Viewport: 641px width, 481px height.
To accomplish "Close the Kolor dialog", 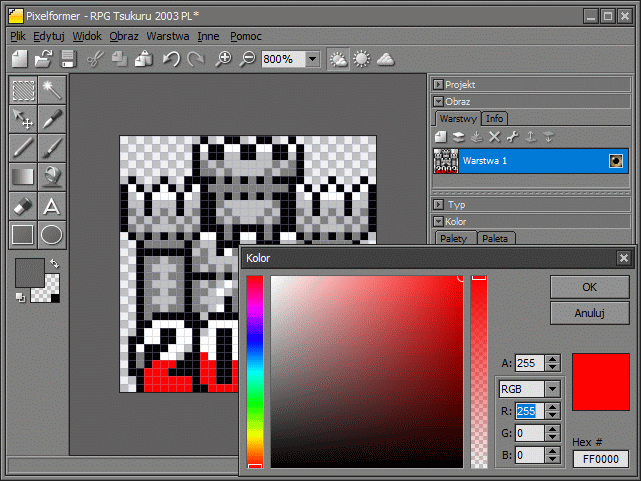I will click(x=623, y=258).
